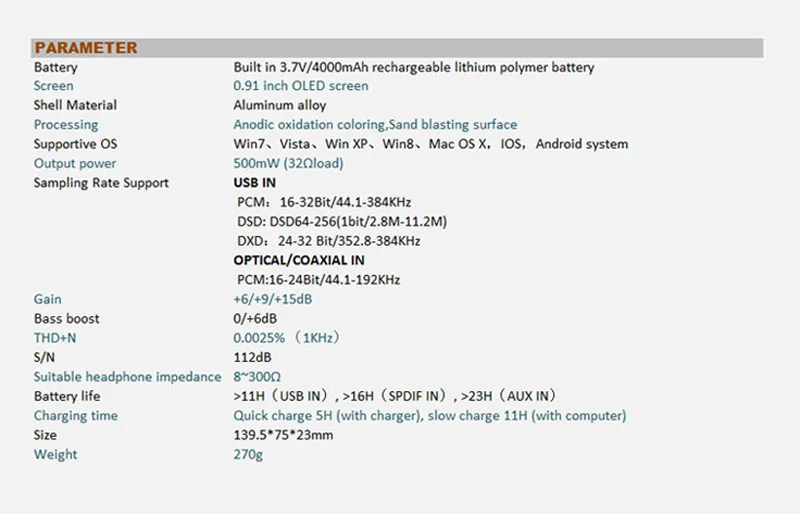This screenshot has height=514, width=800.
Task: Select the Supportive OS label
Action: [x=76, y=144]
